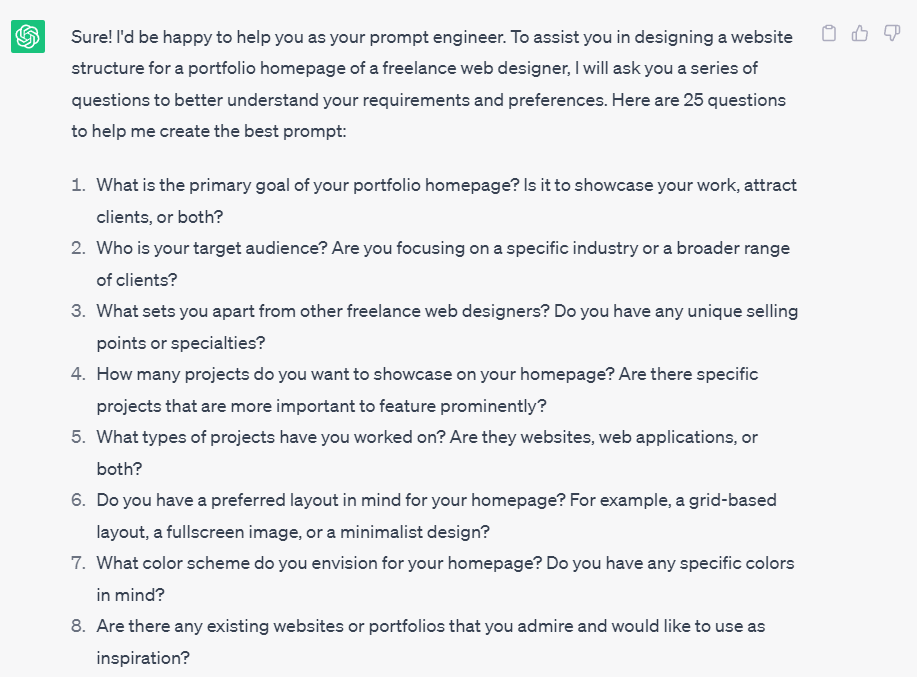Click question 1 about the primary goal
The width and height of the screenshot is (917, 677).
(x=446, y=186)
